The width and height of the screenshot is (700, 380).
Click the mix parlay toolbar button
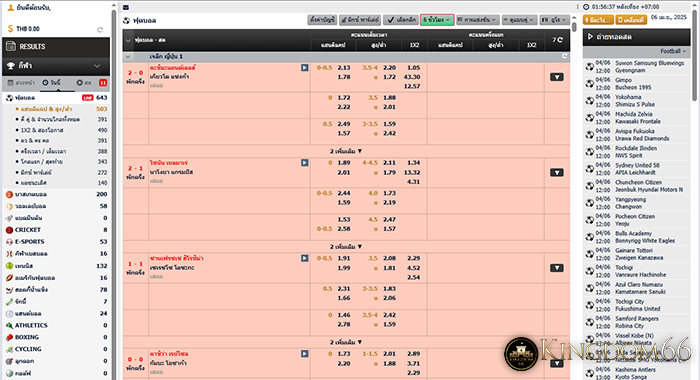(360, 20)
